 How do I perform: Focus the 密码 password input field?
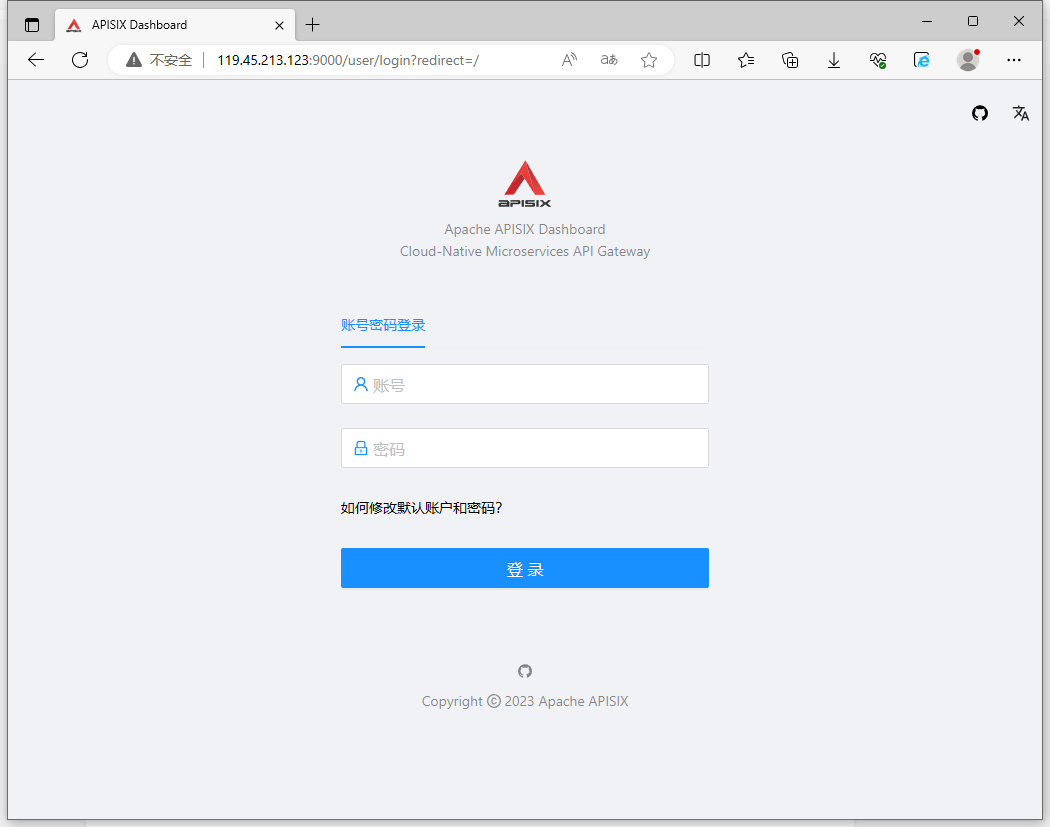(525, 448)
